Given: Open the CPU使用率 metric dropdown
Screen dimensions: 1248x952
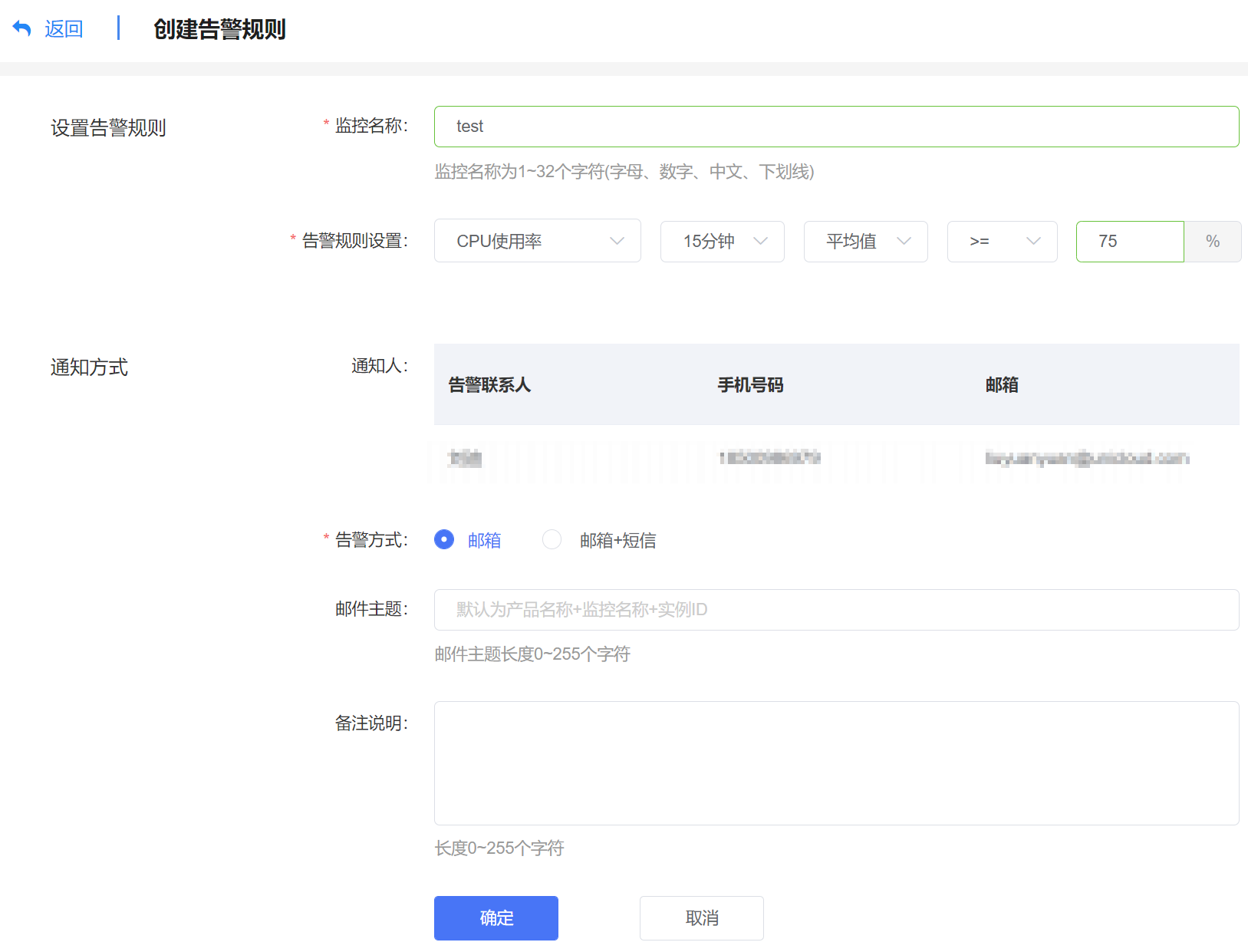Looking at the screenshot, I should point(537,241).
